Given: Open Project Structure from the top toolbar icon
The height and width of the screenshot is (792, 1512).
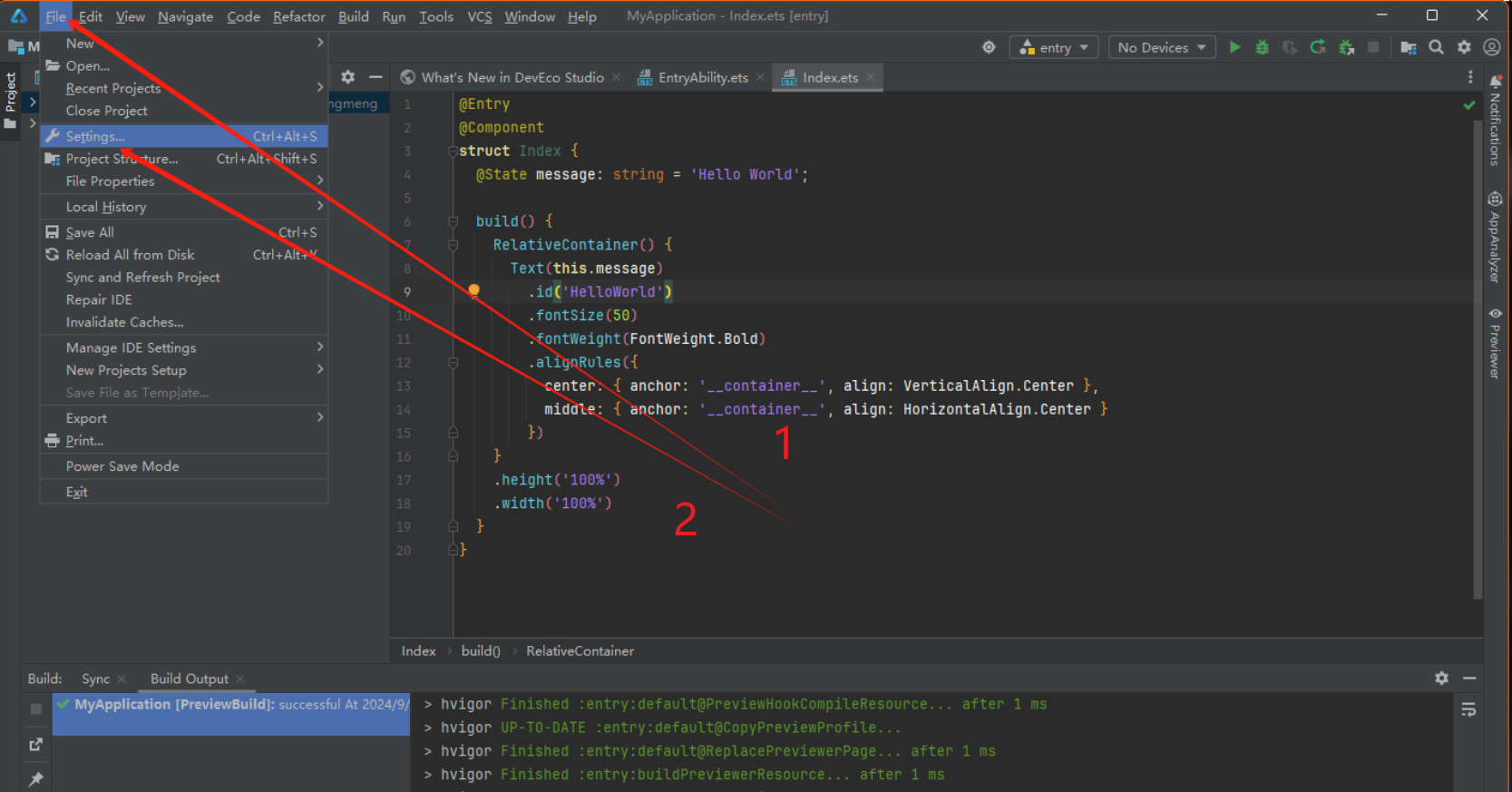Looking at the screenshot, I should [x=1408, y=47].
